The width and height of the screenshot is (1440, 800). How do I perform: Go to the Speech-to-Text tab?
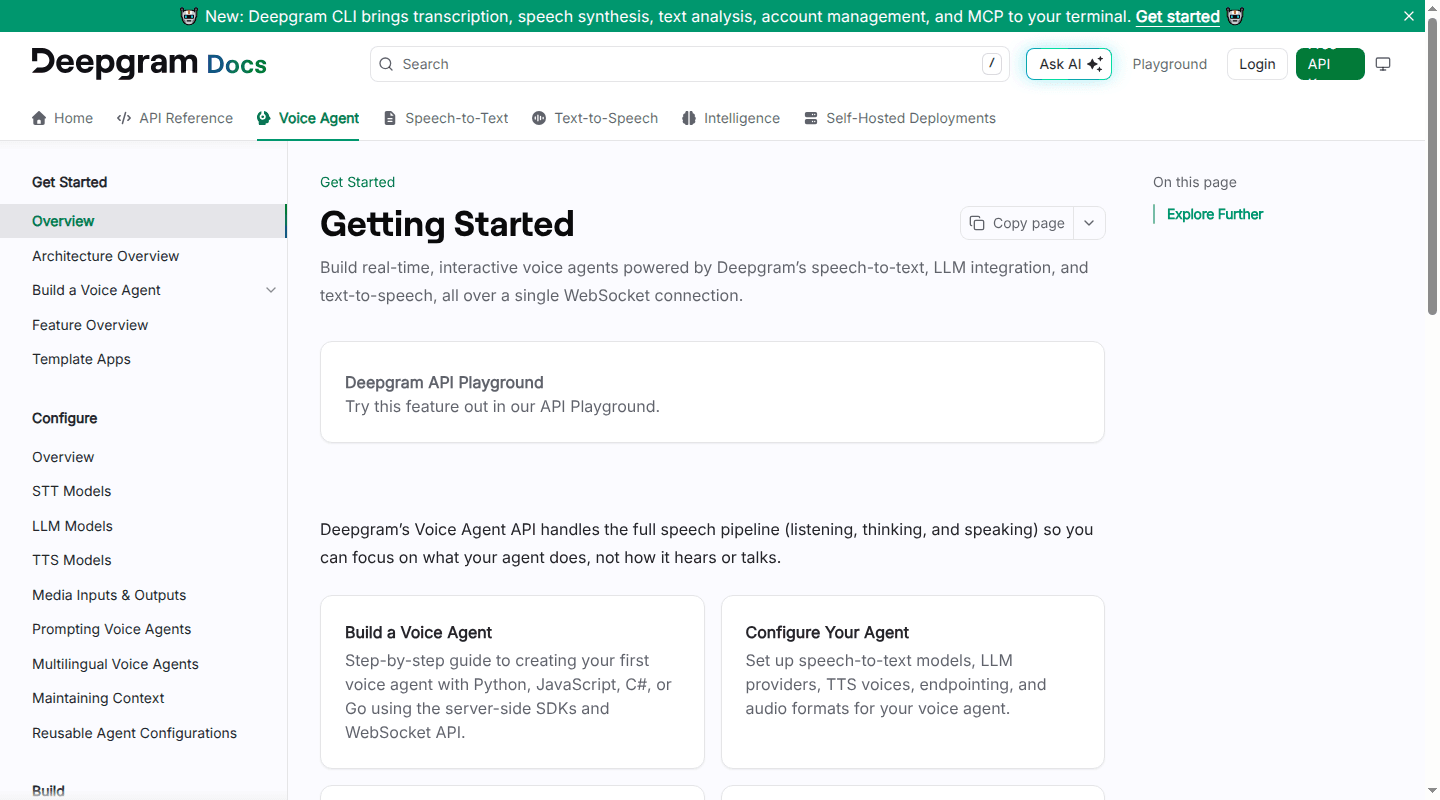click(x=446, y=118)
